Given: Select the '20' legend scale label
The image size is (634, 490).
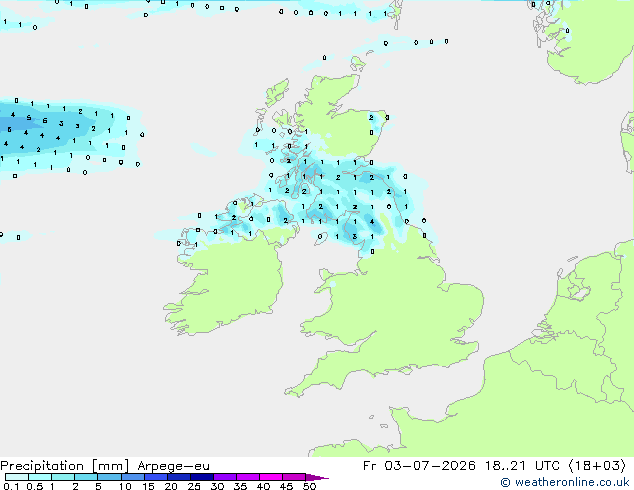Looking at the screenshot, I should click(171, 486).
